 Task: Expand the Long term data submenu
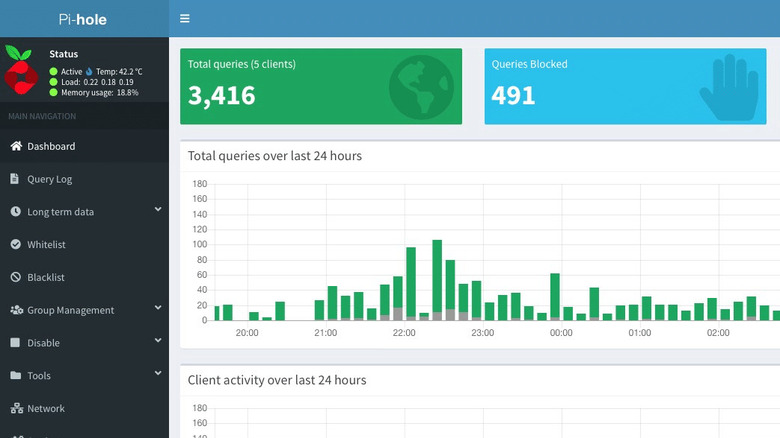point(158,210)
